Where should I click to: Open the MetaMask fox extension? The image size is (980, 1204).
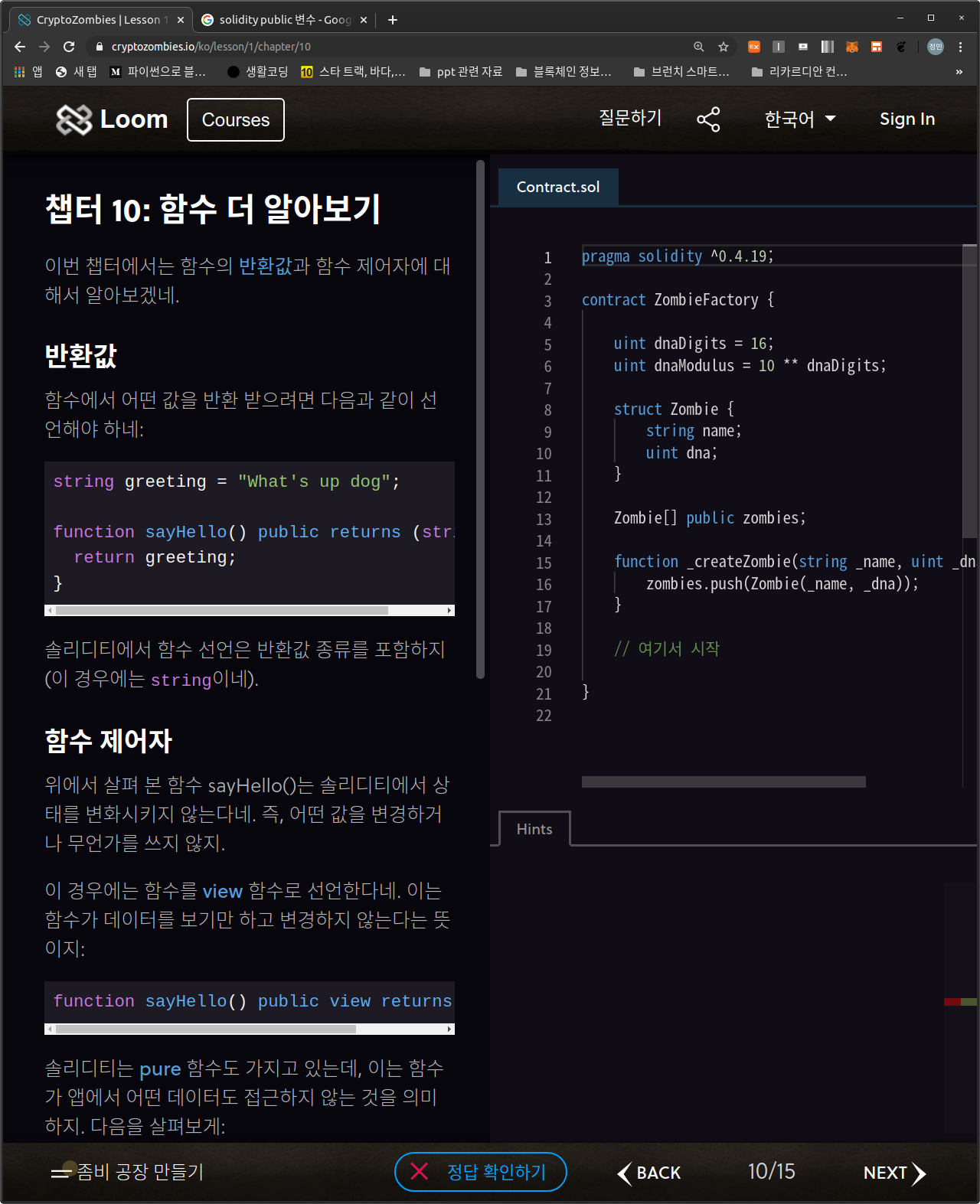coord(852,47)
